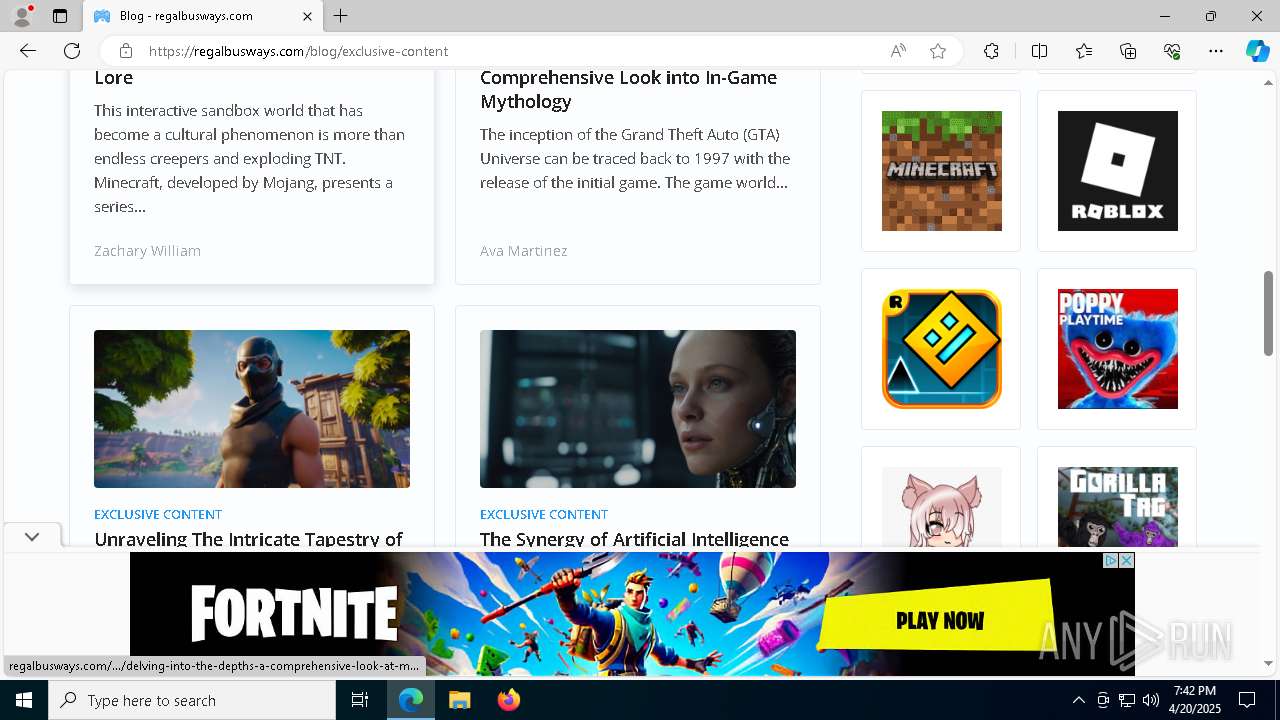
Task: Click the Minecraft excerpt about creepers and TNT
Action: (x=250, y=158)
